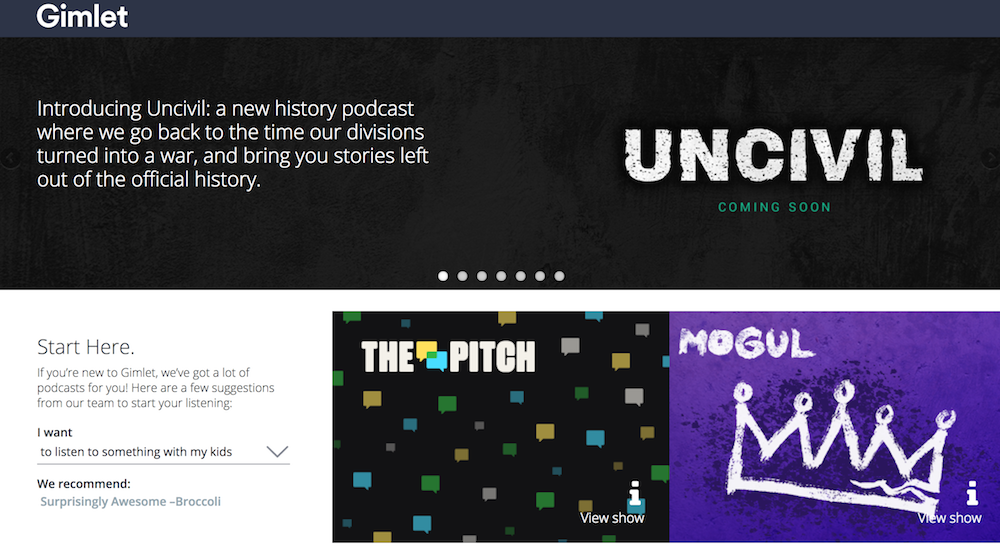
Task: Jump to the last carousel dot
Action: click(x=559, y=276)
